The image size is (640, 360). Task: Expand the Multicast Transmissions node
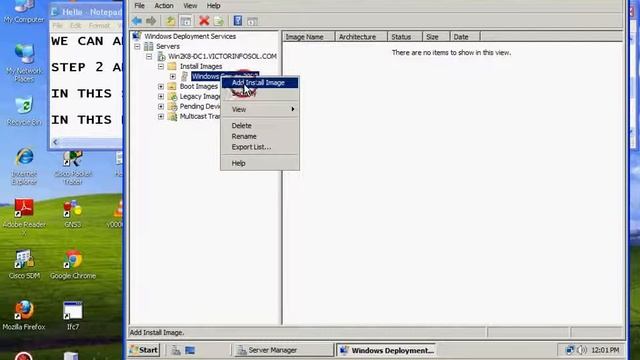point(161,116)
